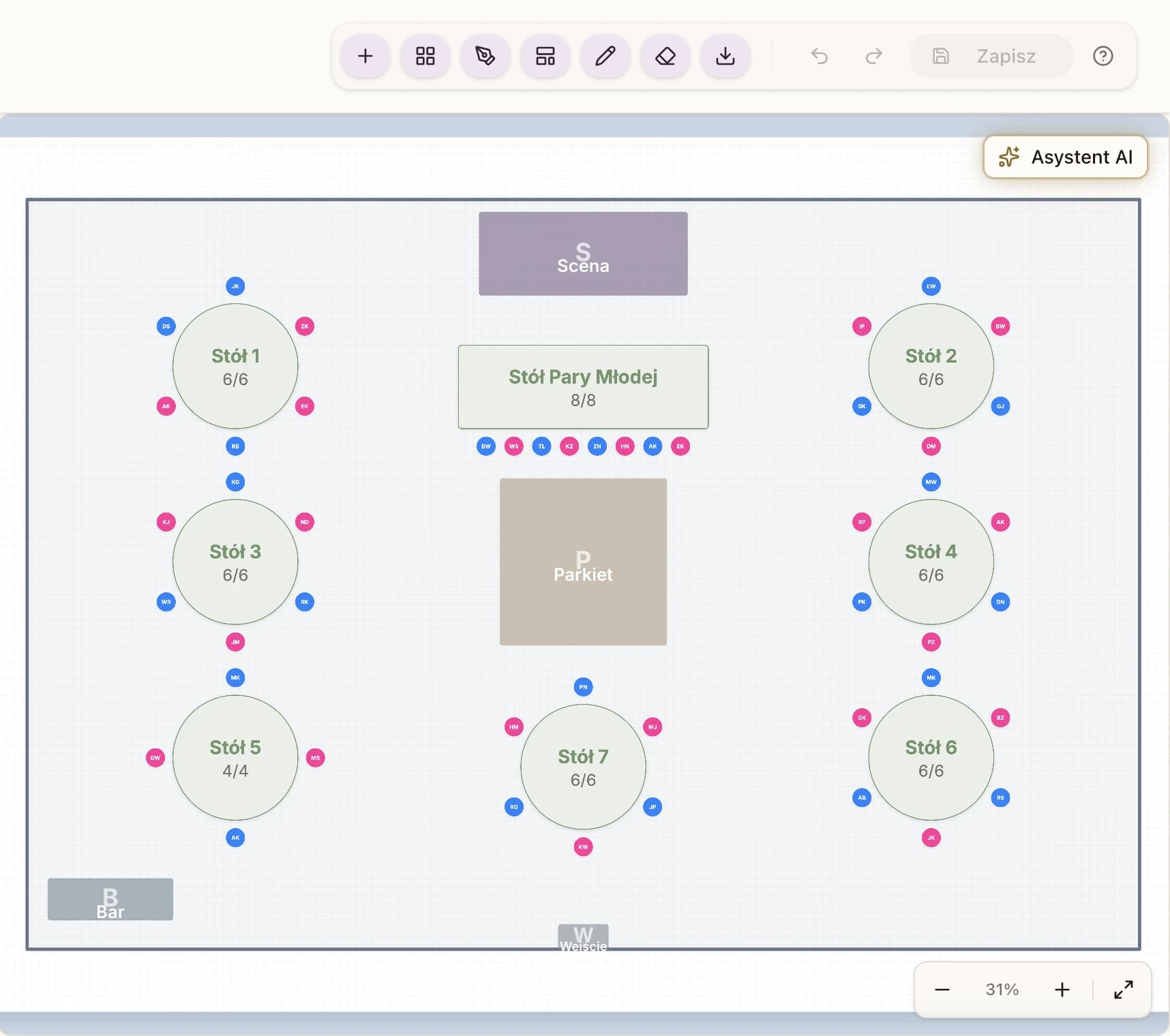1170x1036 pixels.
Task: Select the Bar element
Action: (110, 899)
